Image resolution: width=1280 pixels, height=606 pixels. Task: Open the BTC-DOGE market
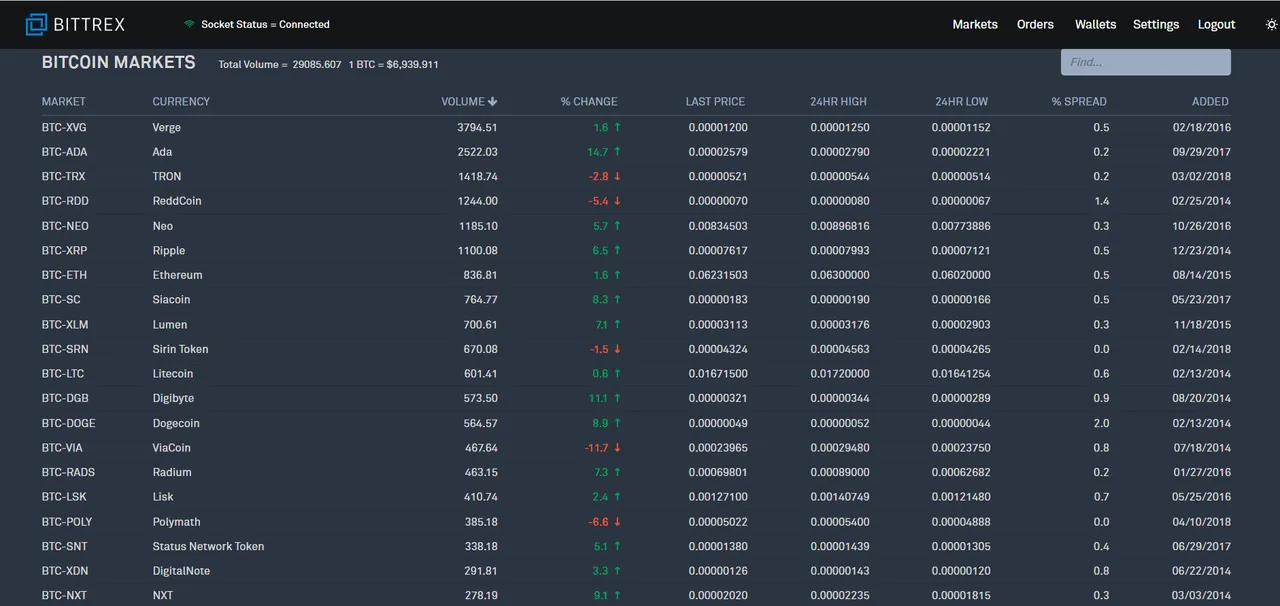69,423
